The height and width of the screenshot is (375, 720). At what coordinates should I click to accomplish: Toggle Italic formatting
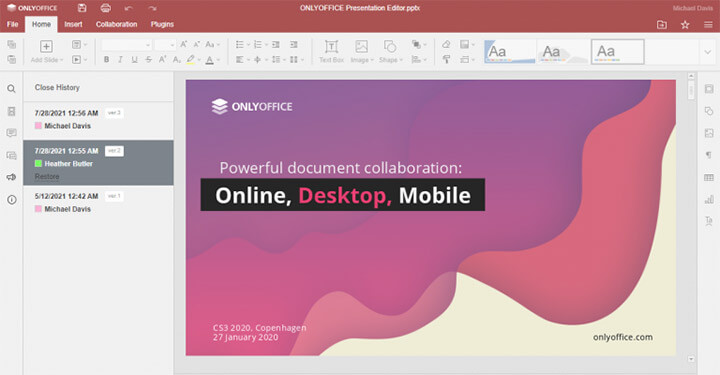click(120, 59)
